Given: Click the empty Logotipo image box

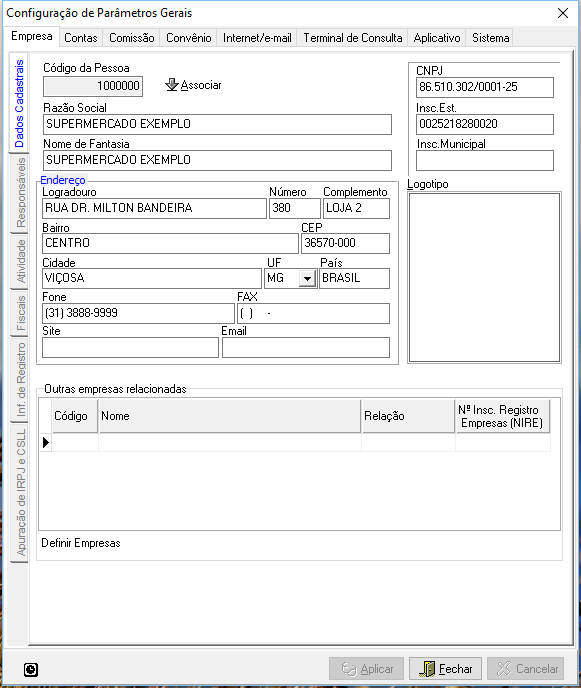Looking at the screenshot, I should (484, 277).
